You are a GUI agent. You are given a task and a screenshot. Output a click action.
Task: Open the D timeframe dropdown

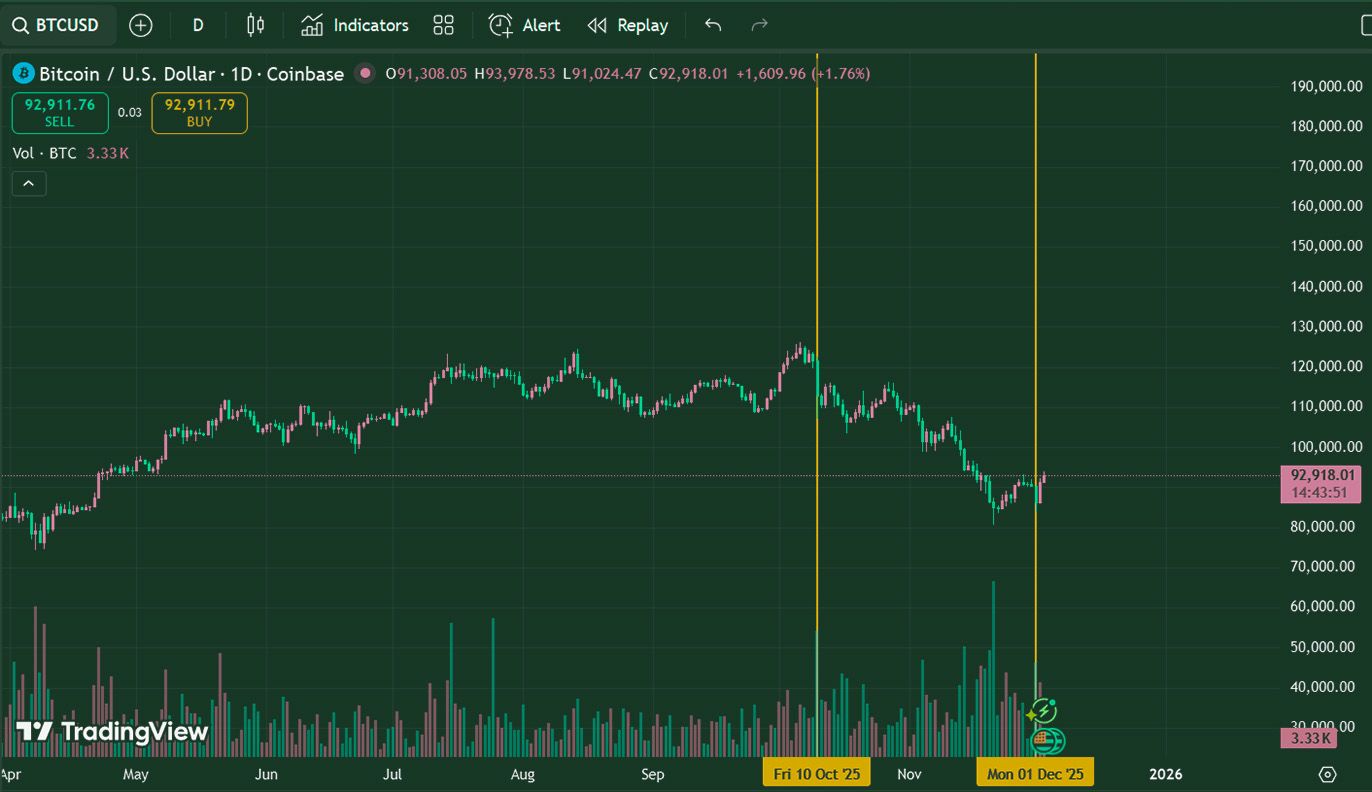point(197,25)
